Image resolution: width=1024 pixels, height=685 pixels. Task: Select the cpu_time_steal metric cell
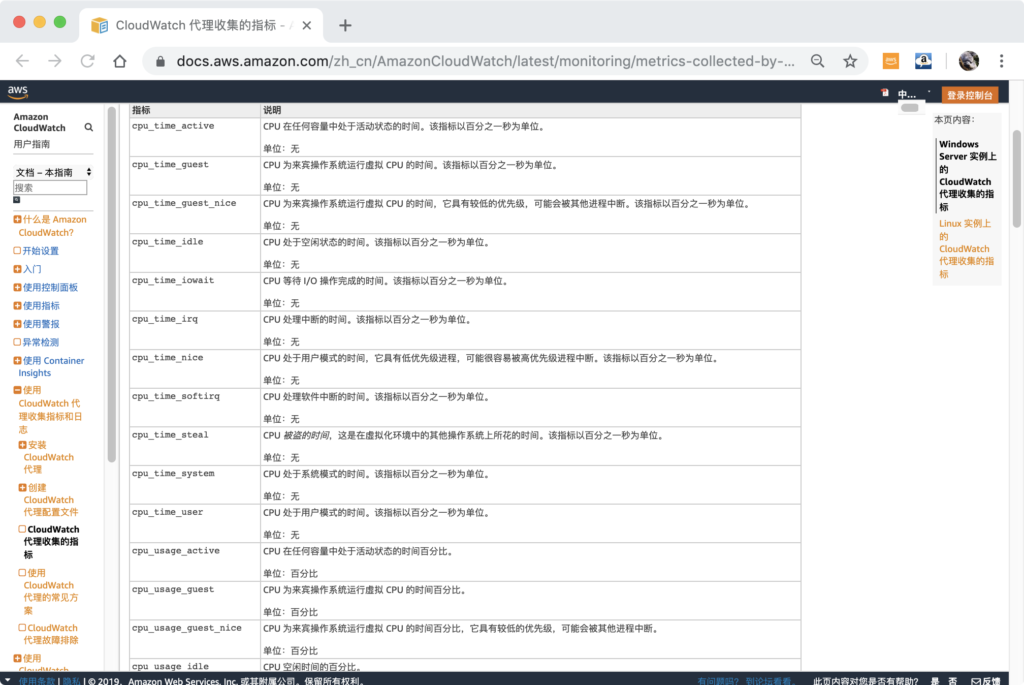(195, 445)
